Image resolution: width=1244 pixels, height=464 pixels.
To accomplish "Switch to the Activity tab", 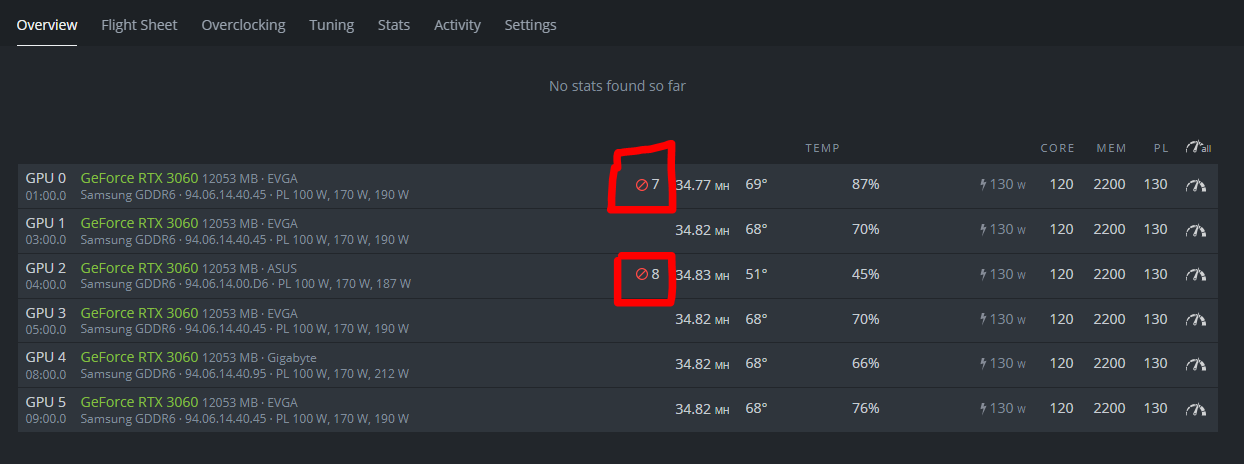I will (457, 25).
